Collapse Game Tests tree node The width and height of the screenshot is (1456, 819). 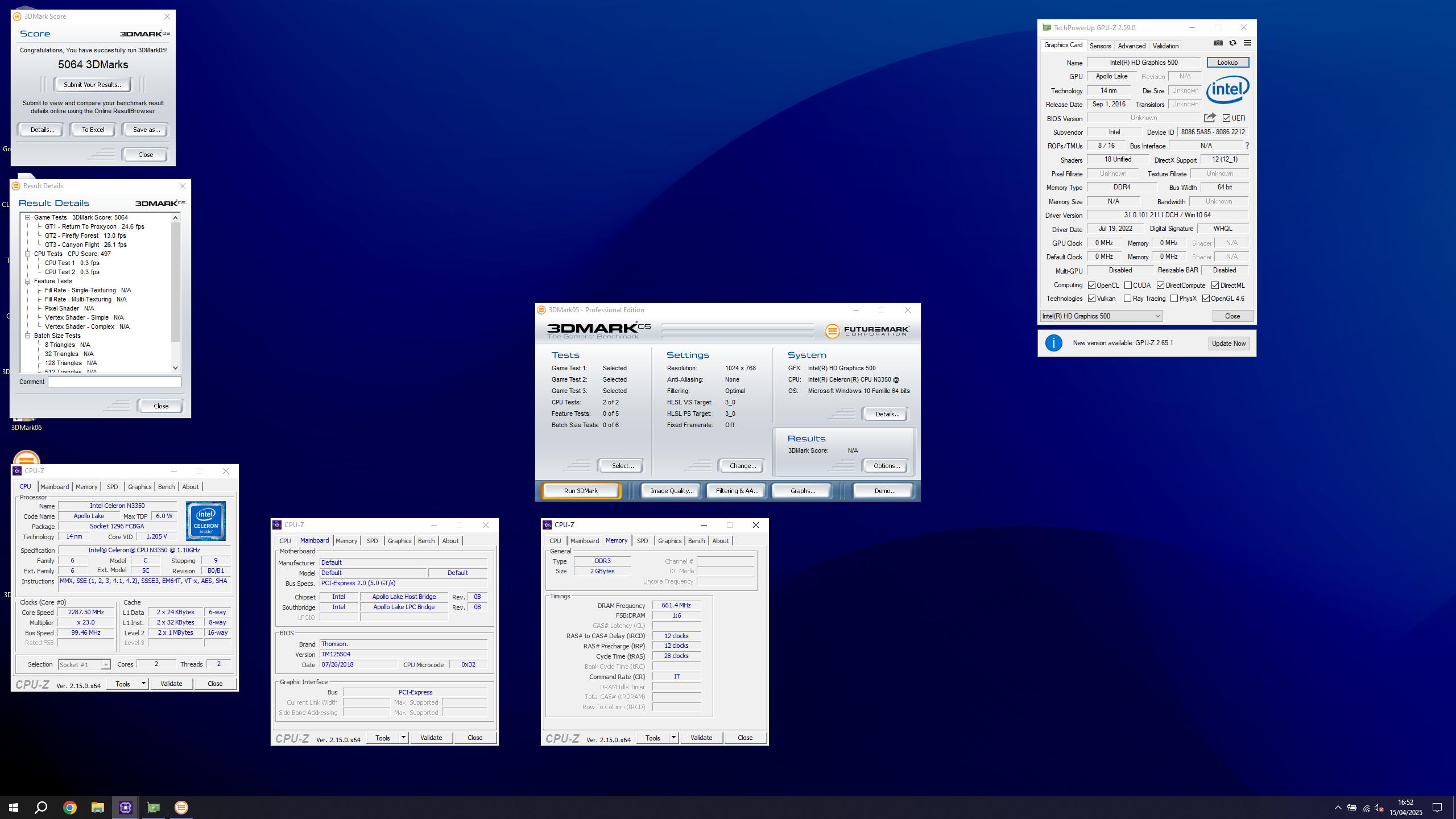click(27, 217)
